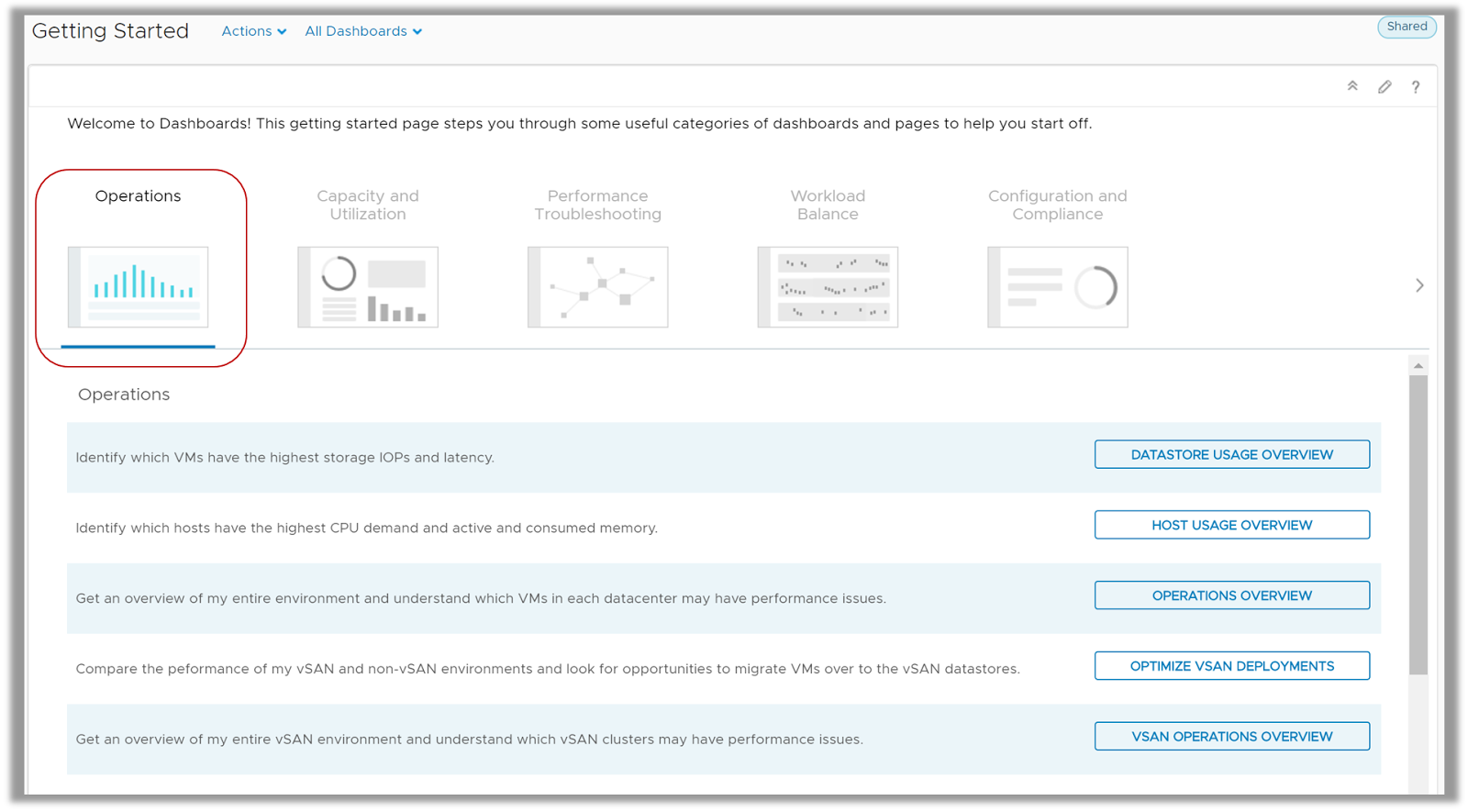This screenshot has width=1468, height=812.
Task: Click the pencil edit icon
Action: [1385, 87]
